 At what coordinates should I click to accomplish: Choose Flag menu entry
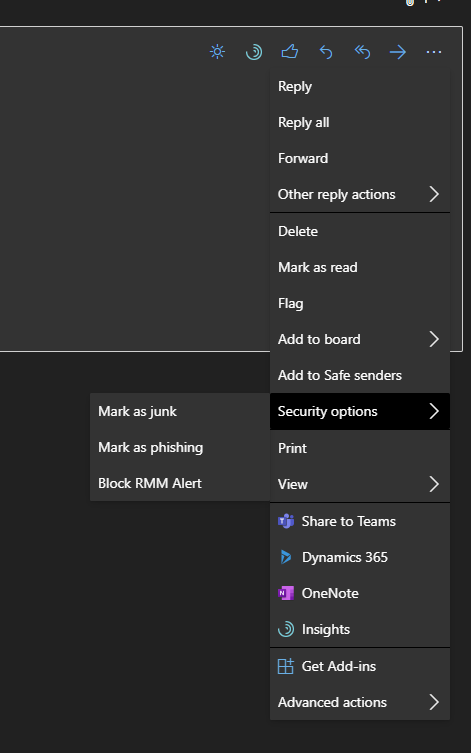click(x=360, y=304)
